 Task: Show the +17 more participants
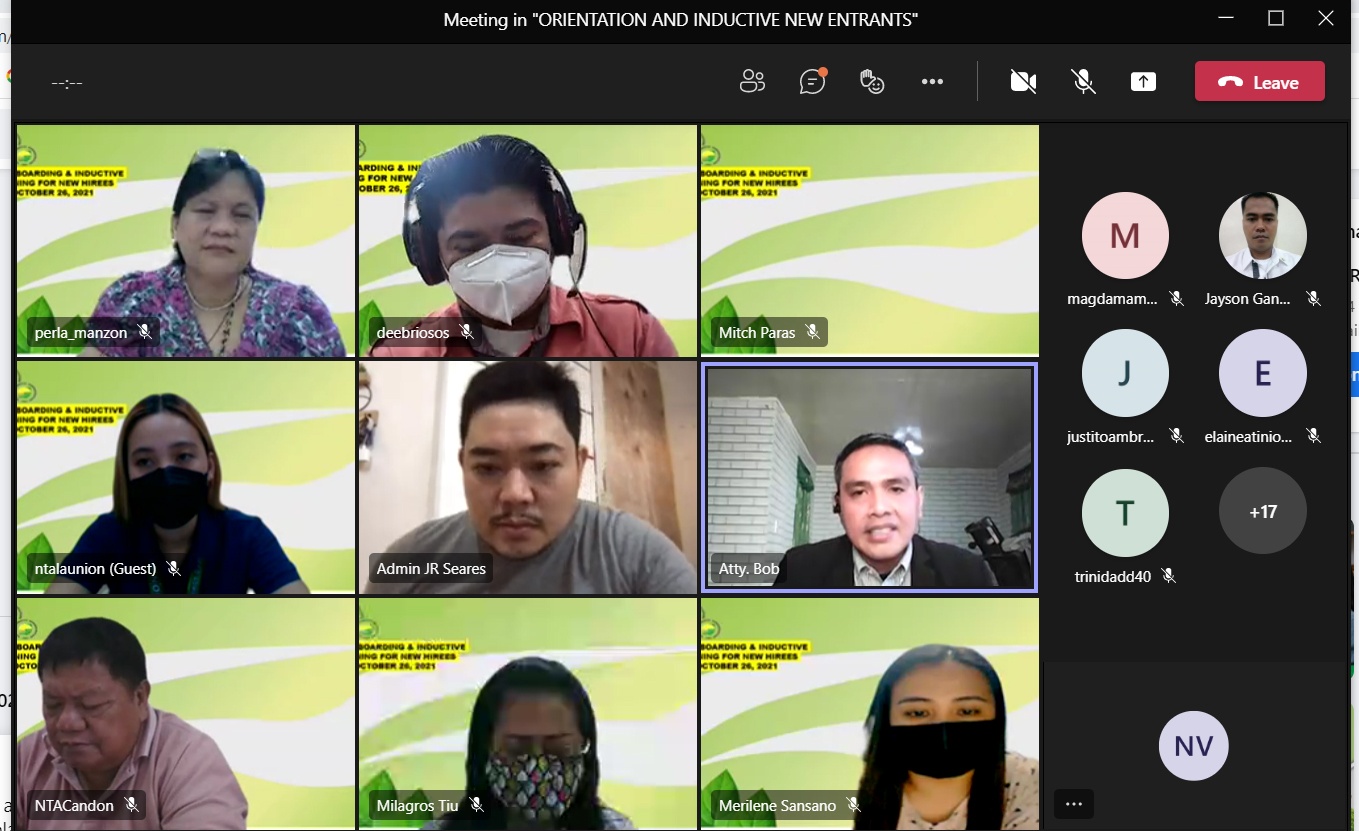1262,511
